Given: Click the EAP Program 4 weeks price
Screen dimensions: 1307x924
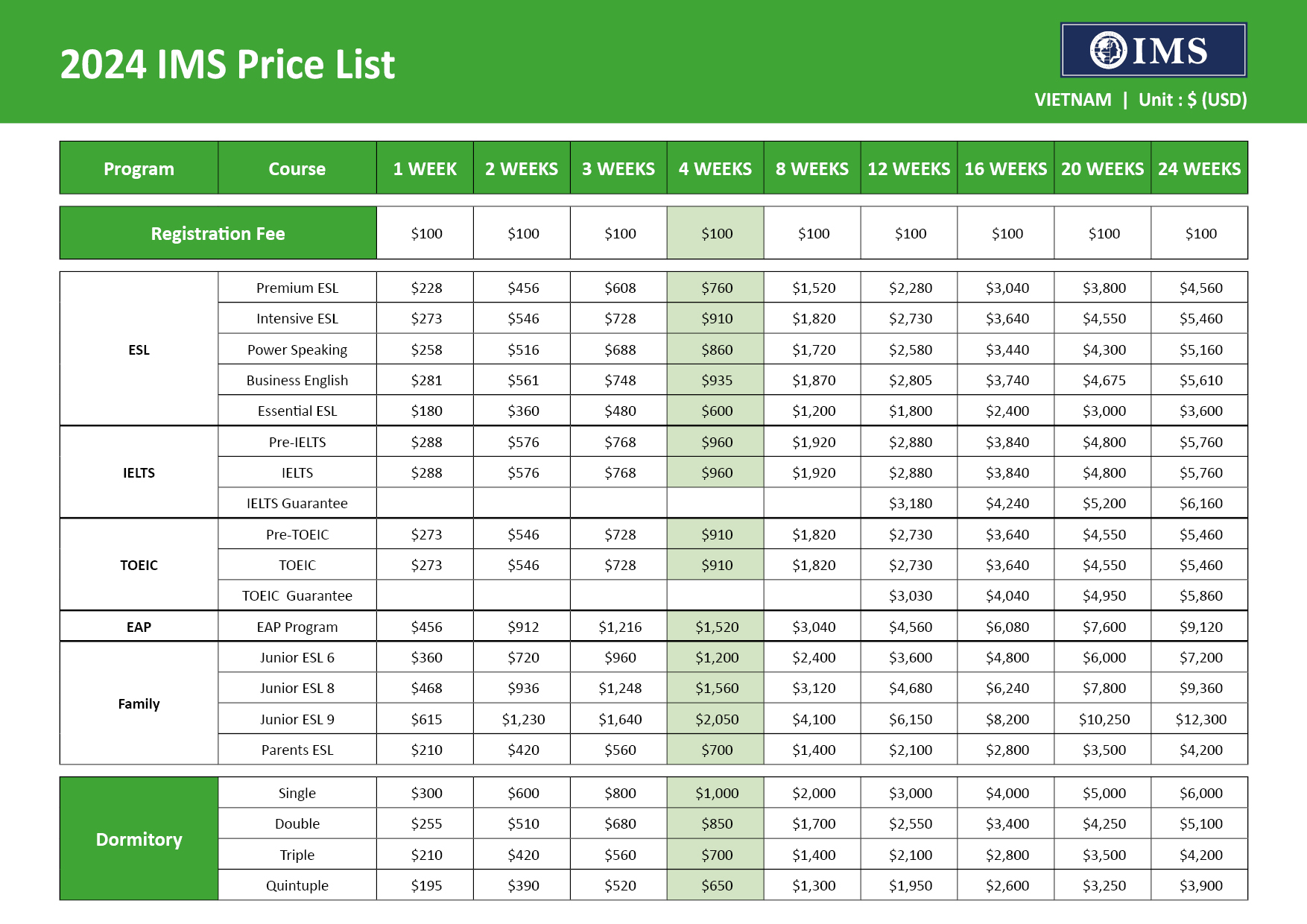Looking at the screenshot, I should (717, 627).
